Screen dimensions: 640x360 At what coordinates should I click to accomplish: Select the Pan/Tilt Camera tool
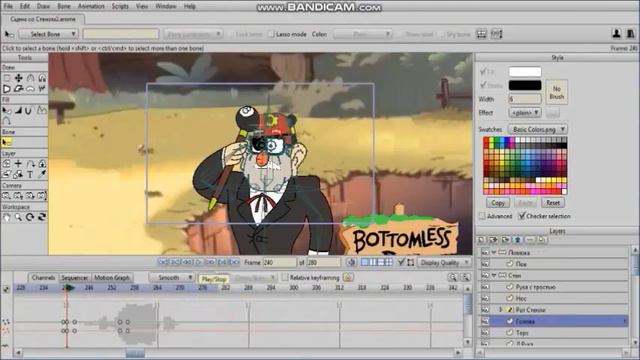pyautogui.click(x=42, y=196)
